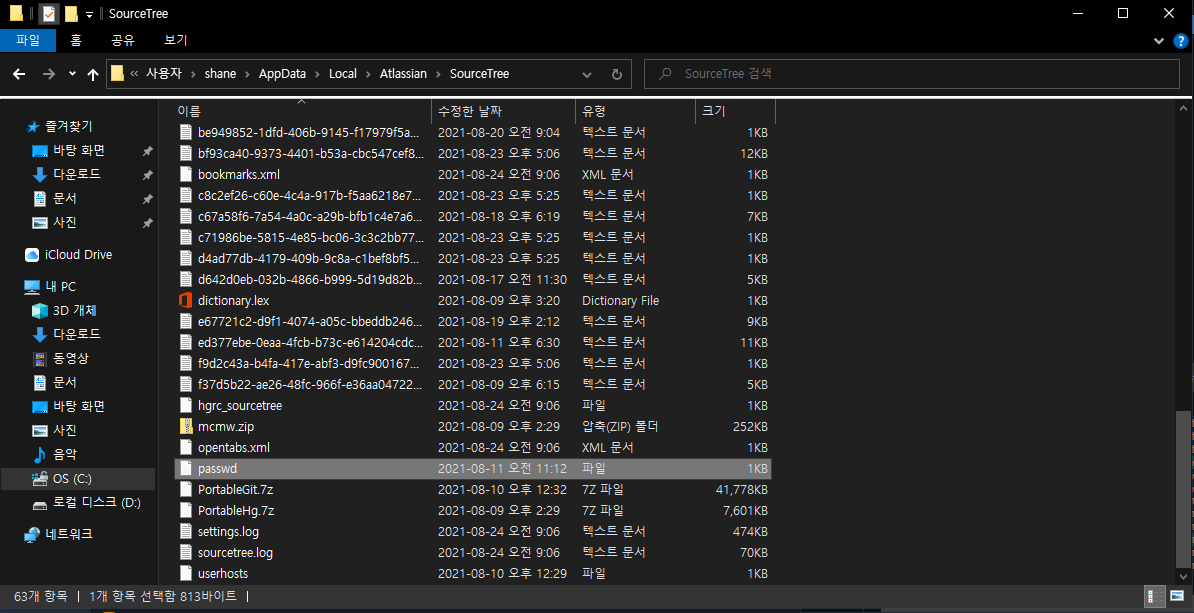Open the quick access toolbar customize dropdown
The image size is (1194, 613).
tap(90, 14)
